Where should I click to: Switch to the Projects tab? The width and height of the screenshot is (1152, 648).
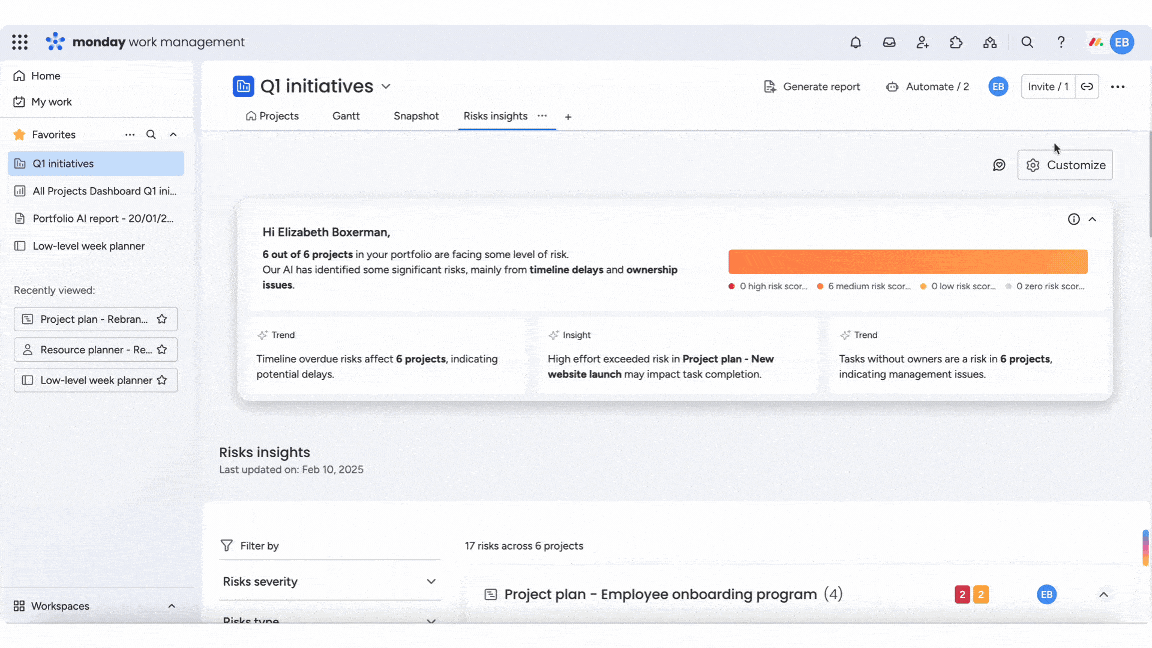(272, 116)
